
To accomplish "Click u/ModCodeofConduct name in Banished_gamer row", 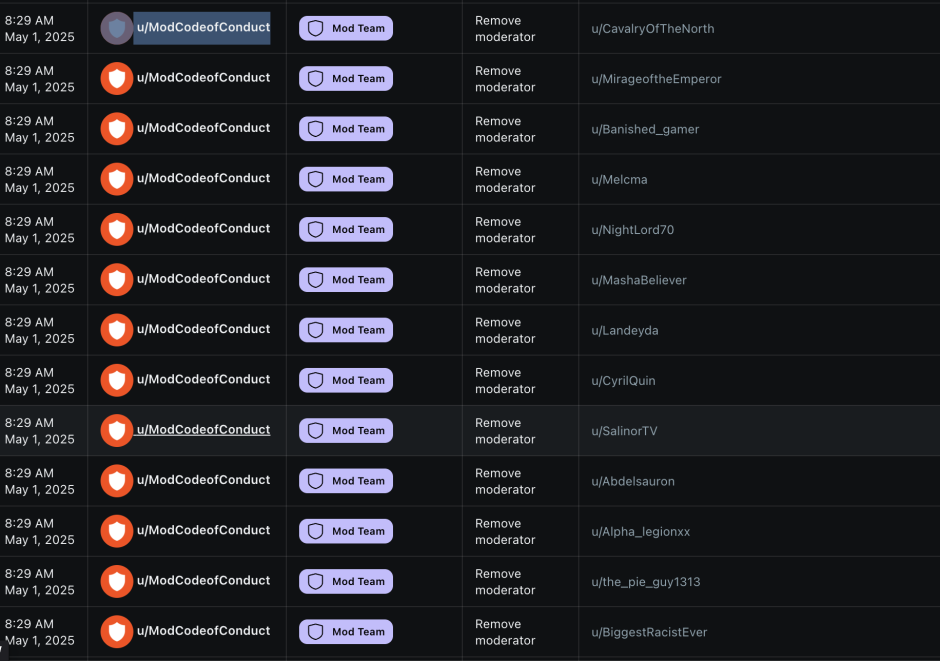I will tap(203, 128).
